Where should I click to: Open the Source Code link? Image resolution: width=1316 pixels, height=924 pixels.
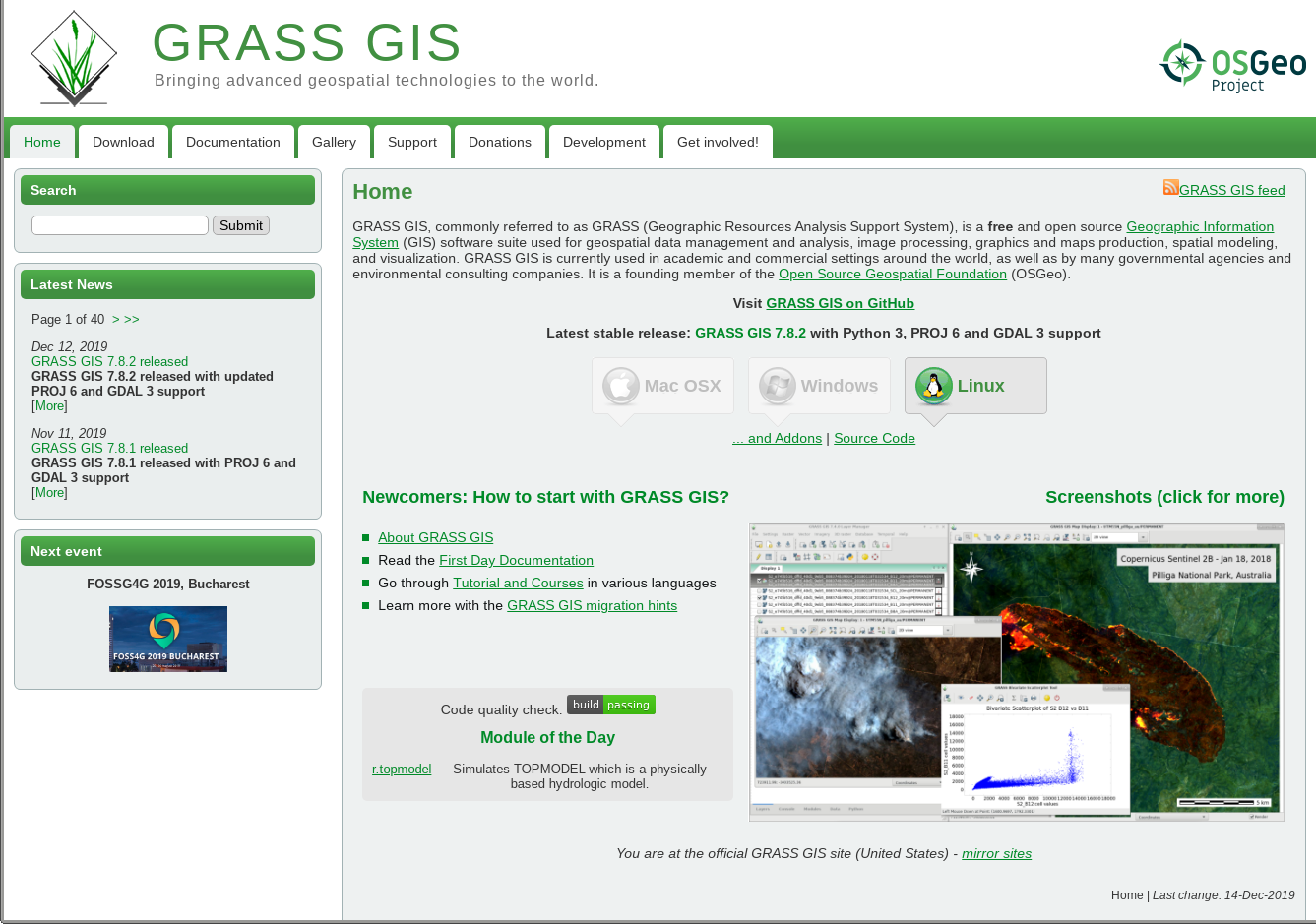[x=875, y=438]
